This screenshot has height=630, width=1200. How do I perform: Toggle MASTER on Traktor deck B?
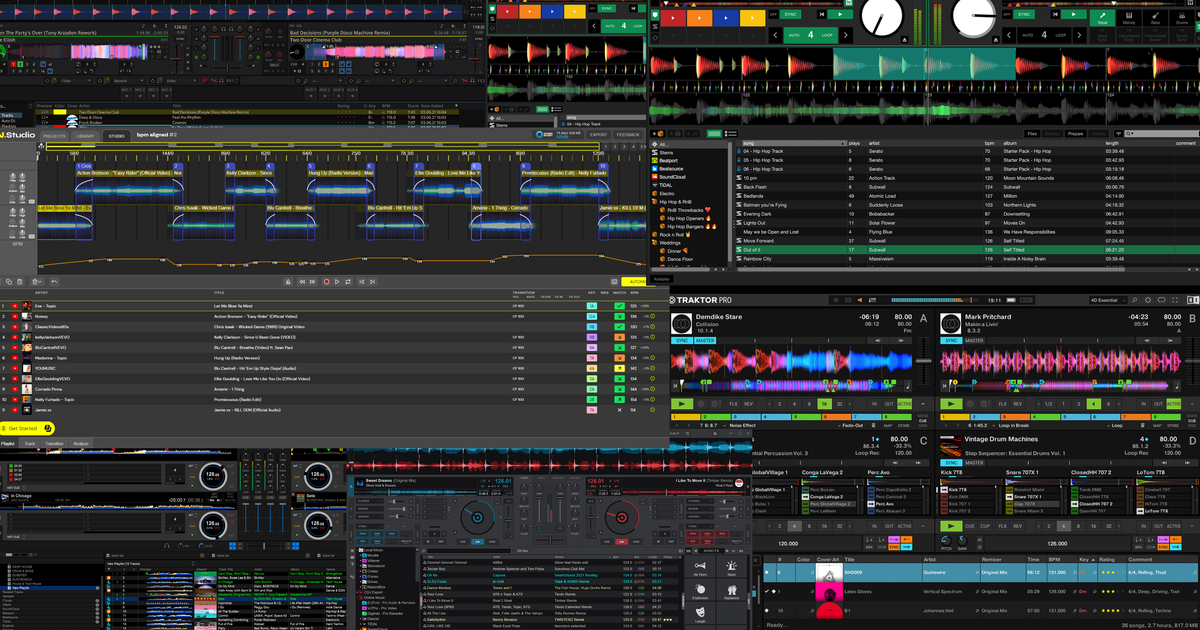tap(974, 340)
